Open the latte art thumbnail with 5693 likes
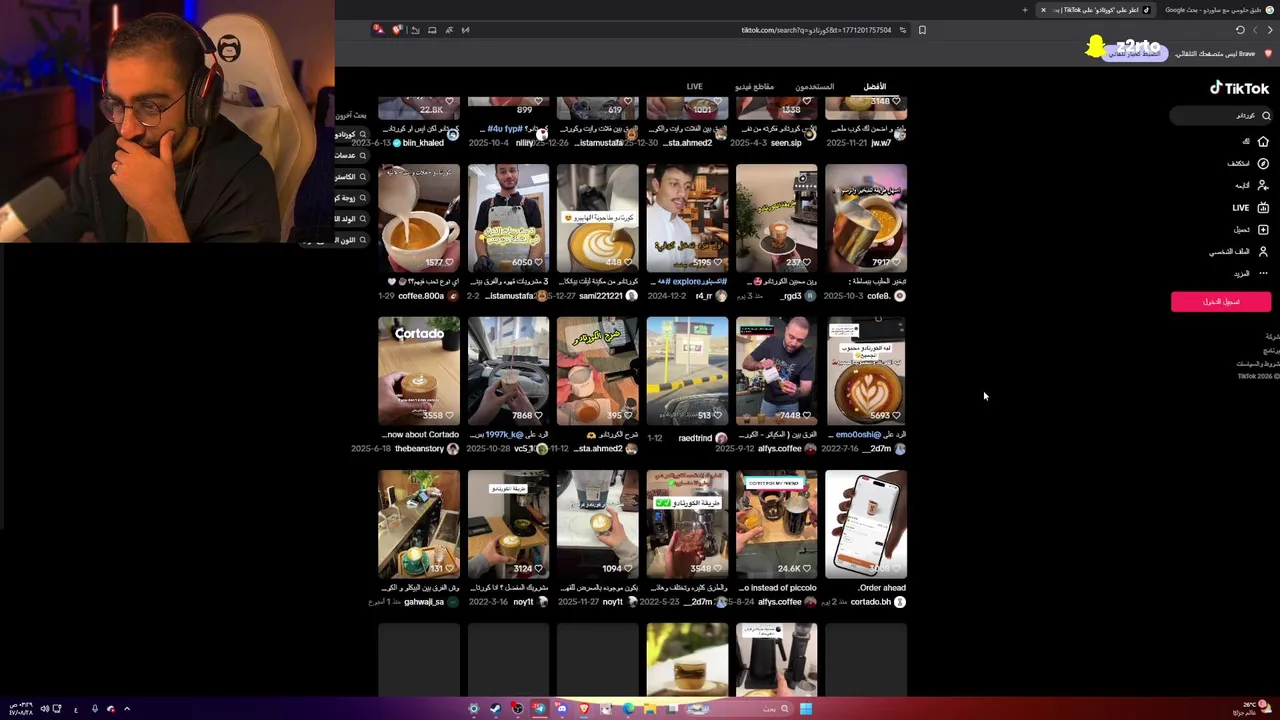 [x=866, y=371]
